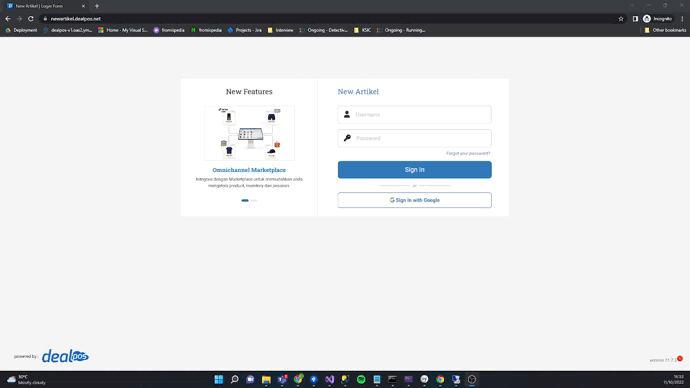Select the second carousel slide indicator
Viewport: 690px width, 388px height.
(254, 201)
